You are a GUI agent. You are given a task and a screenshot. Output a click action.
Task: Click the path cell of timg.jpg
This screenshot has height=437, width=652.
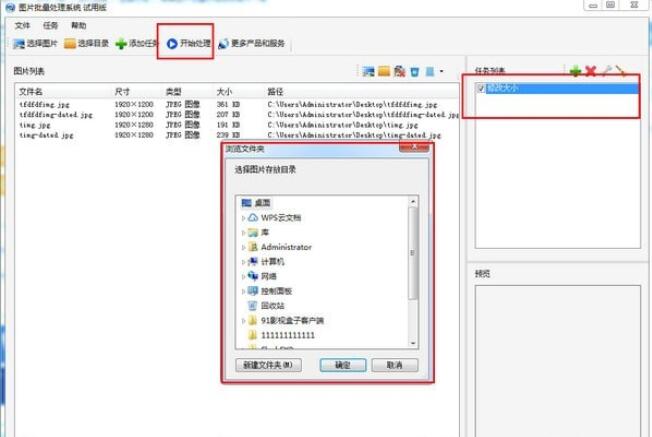click(x=343, y=125)
